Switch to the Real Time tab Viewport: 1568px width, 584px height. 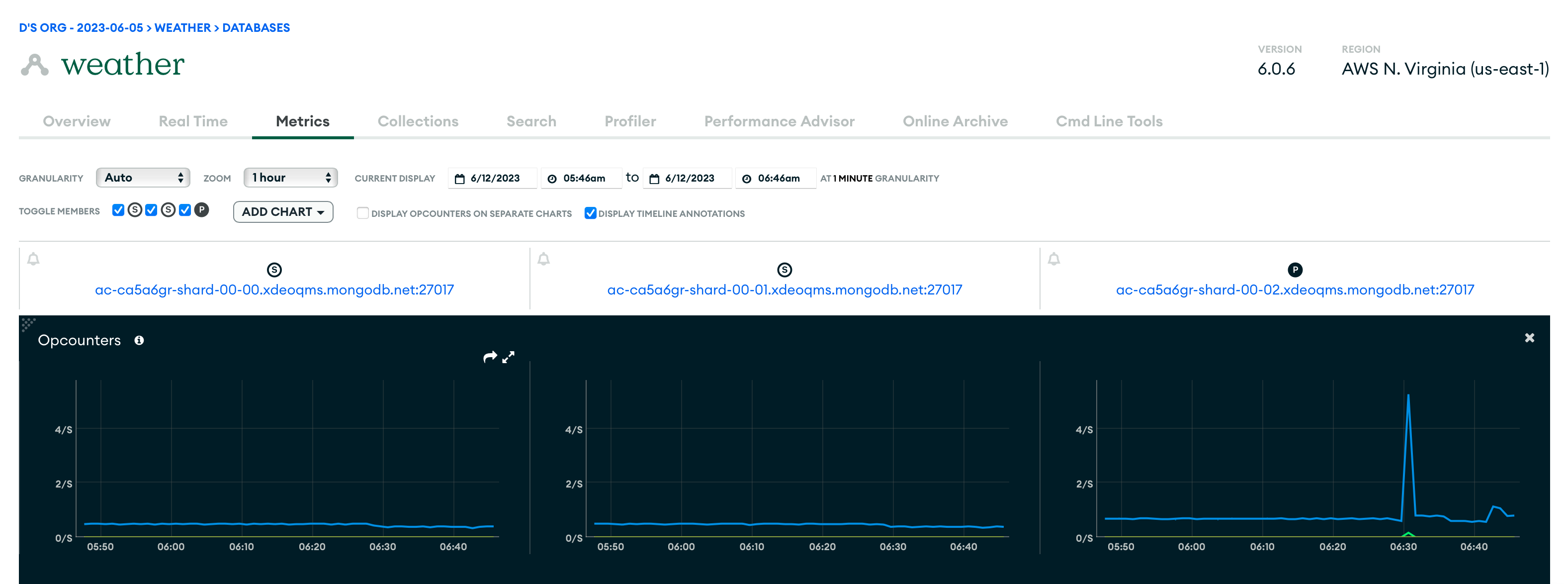[193, 121]
